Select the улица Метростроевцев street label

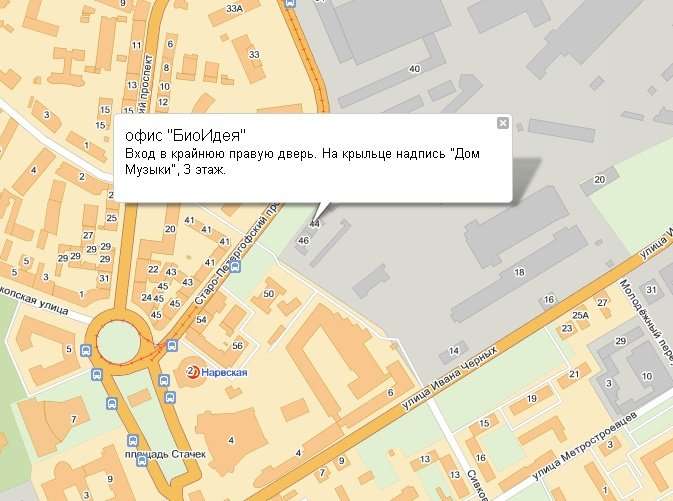point(584,446)
